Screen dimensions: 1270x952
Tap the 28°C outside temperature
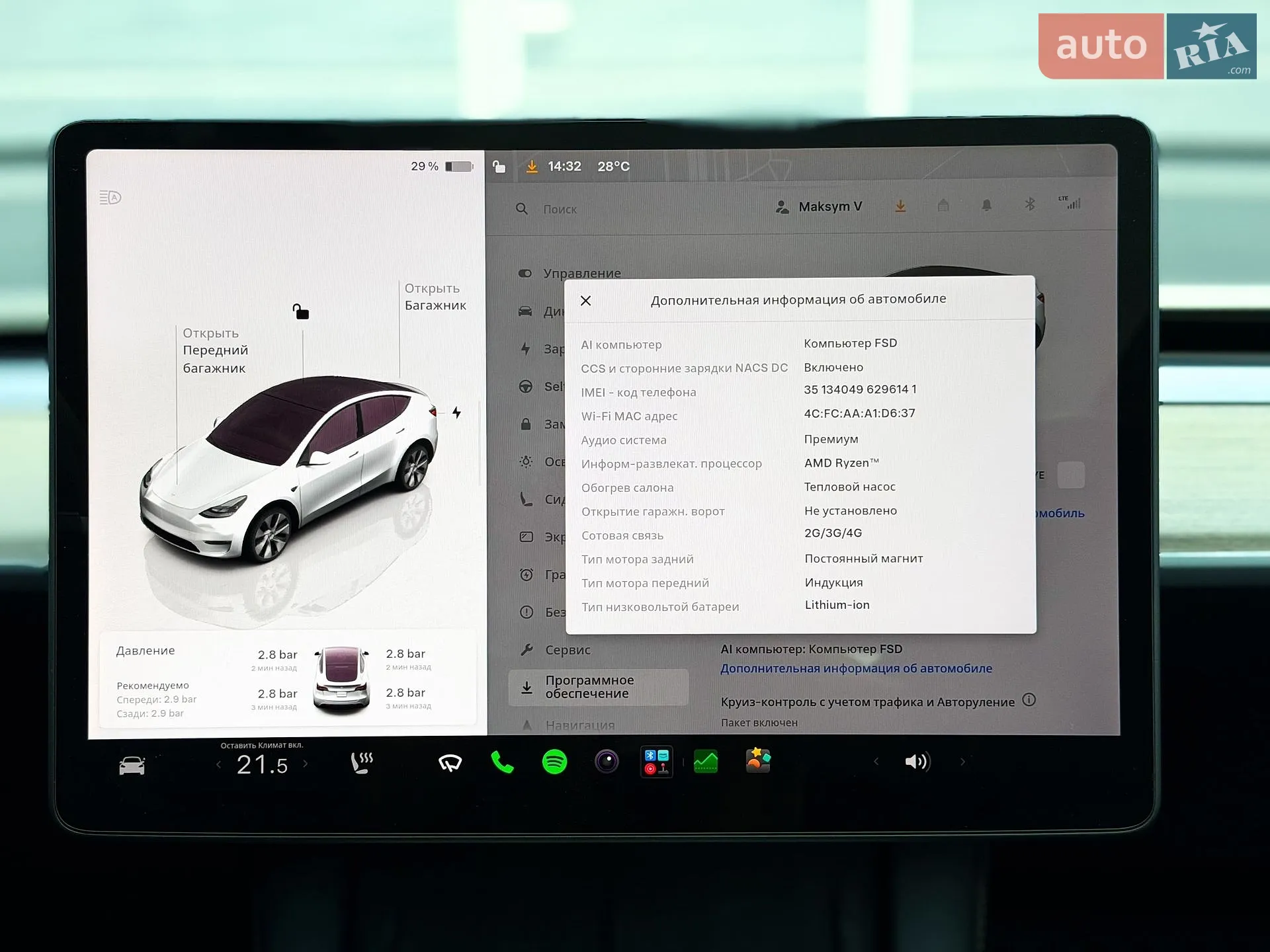pos(613,167)
